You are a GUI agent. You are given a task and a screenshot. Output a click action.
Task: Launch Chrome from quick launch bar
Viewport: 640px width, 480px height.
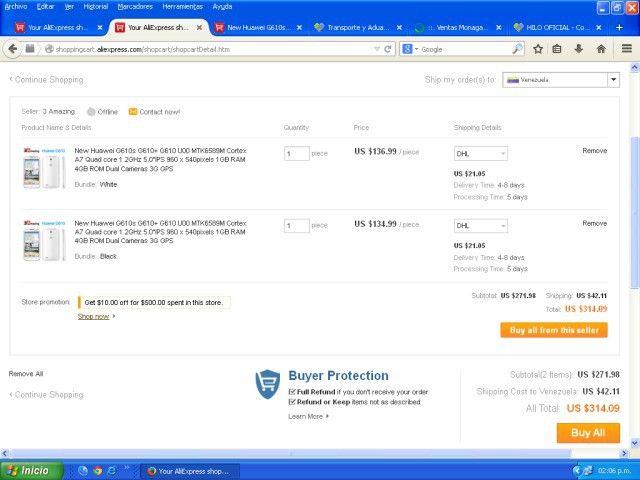point(97,471)
